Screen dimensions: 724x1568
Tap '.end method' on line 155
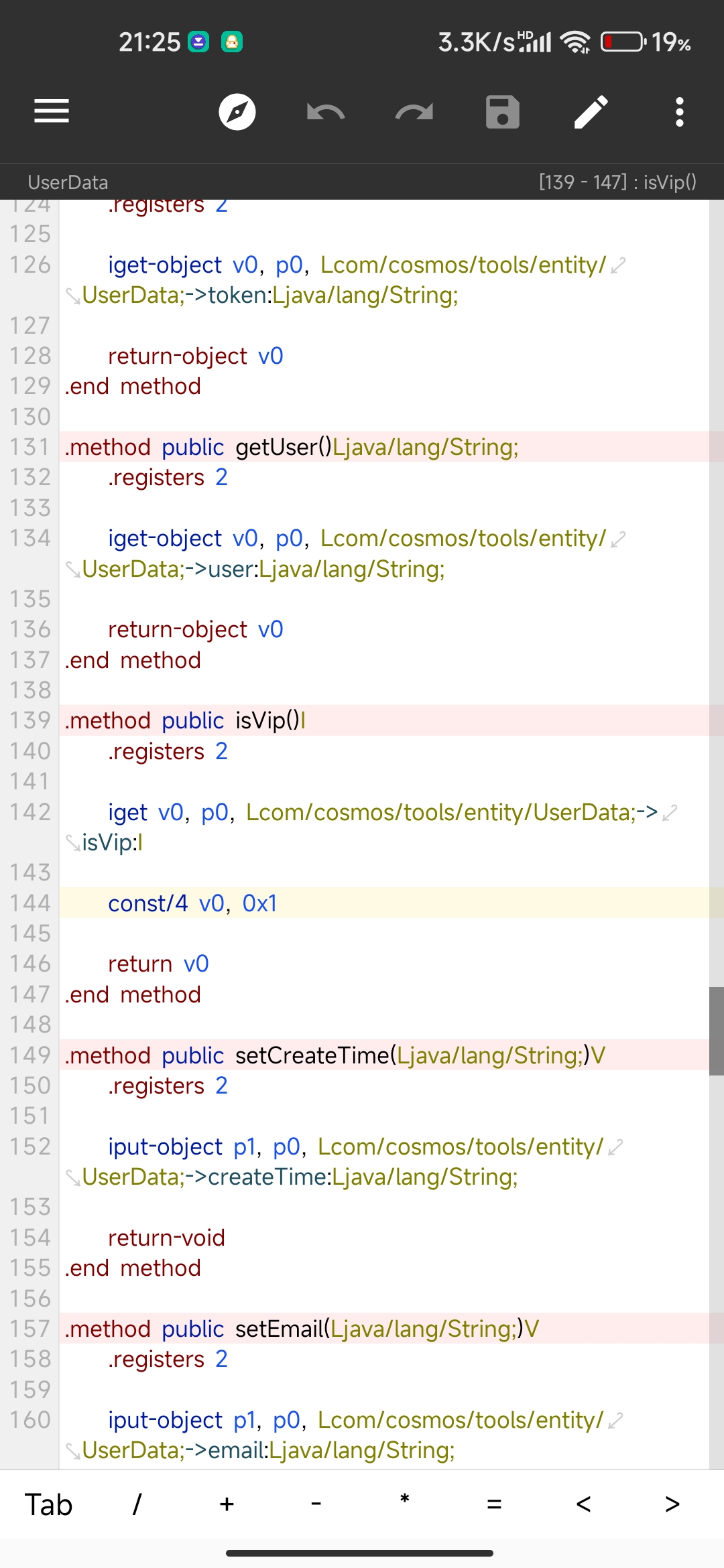pos(133,1268)
